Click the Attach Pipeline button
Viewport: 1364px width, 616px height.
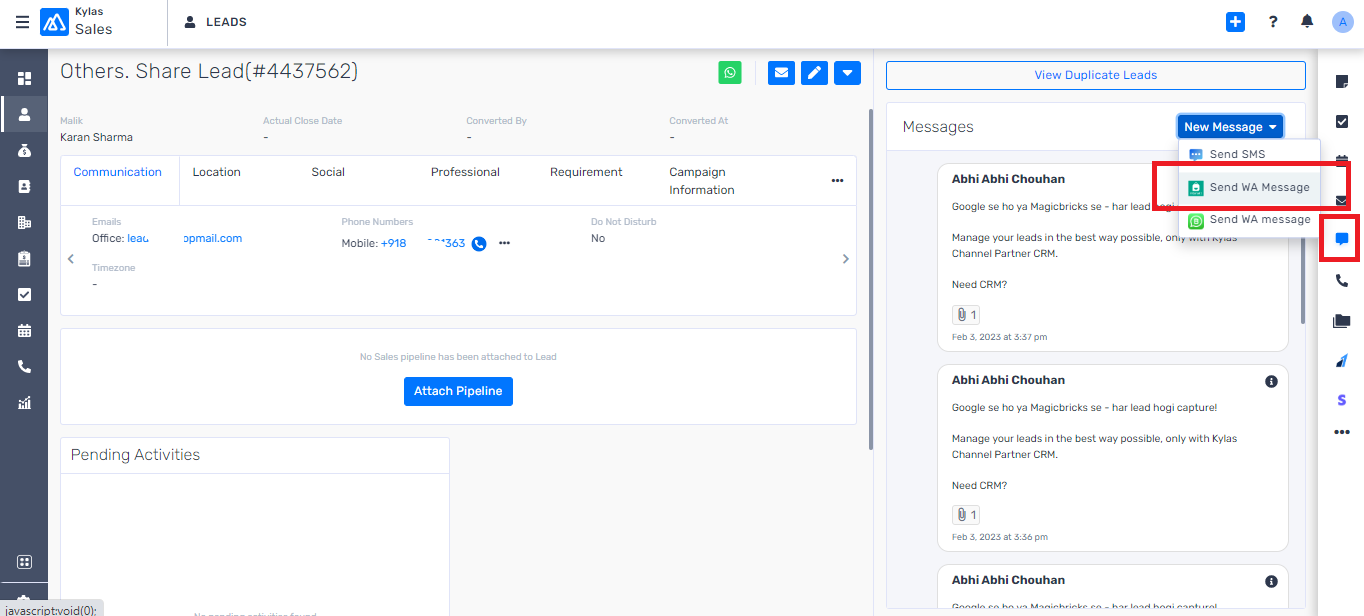[x=458, y=391]
